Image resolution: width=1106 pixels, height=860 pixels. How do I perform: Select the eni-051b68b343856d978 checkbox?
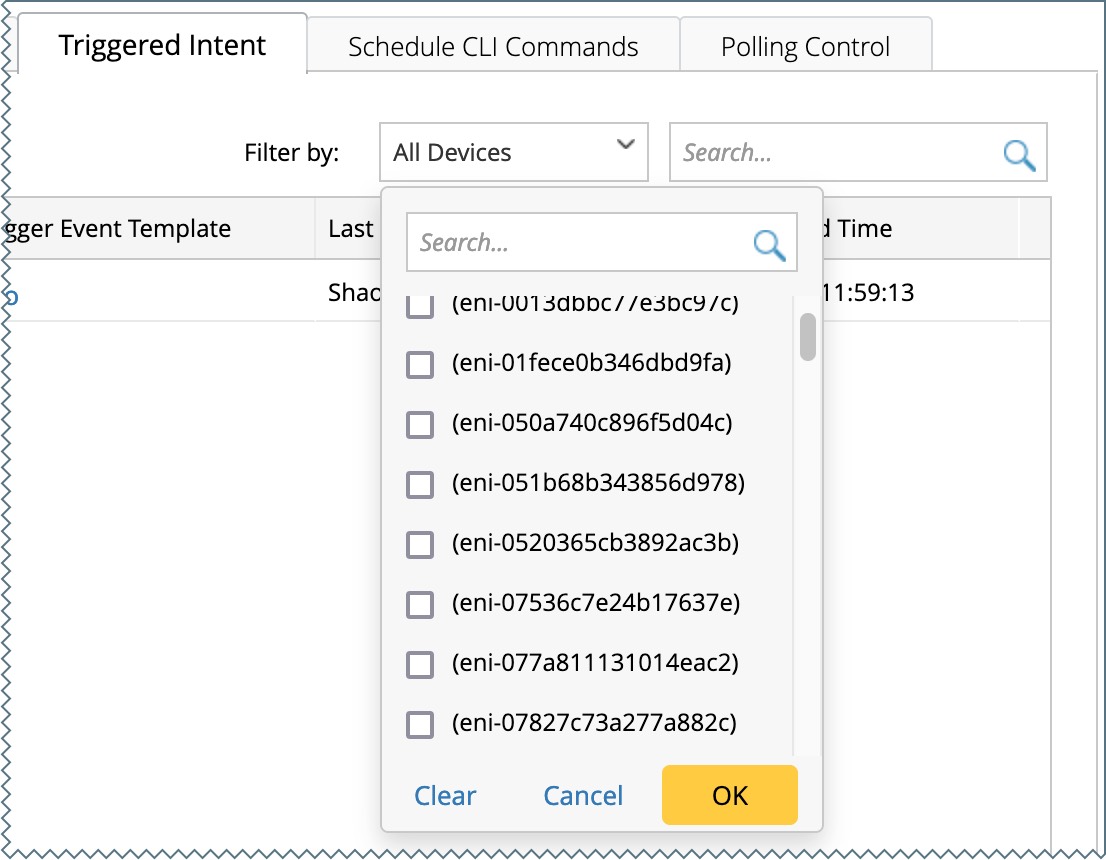(x=420, y=485)
